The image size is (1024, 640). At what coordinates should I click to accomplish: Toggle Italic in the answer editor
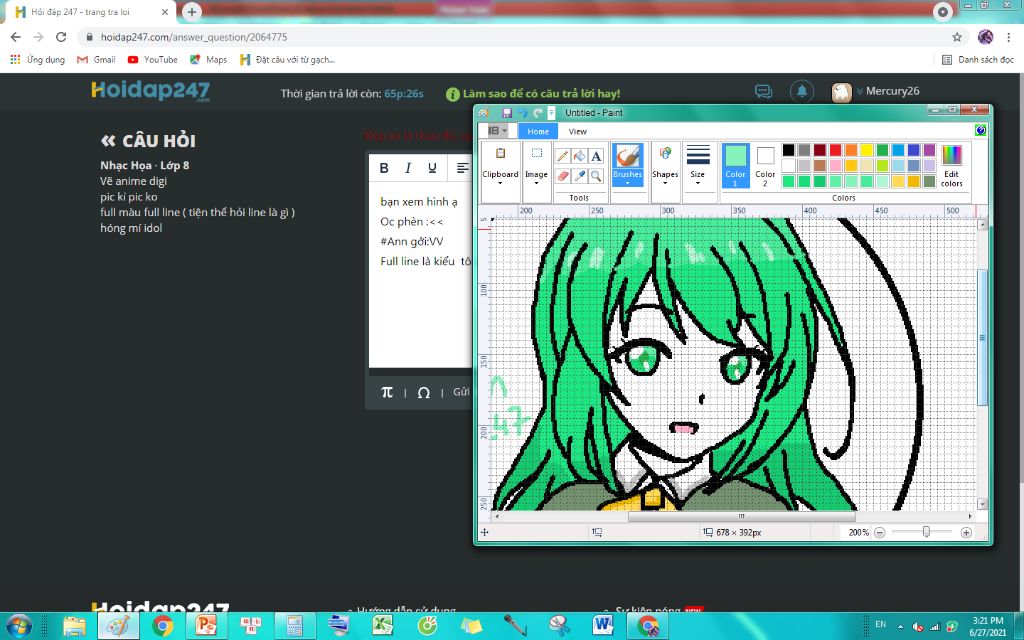pyautogui.click(x=408, y=168)
